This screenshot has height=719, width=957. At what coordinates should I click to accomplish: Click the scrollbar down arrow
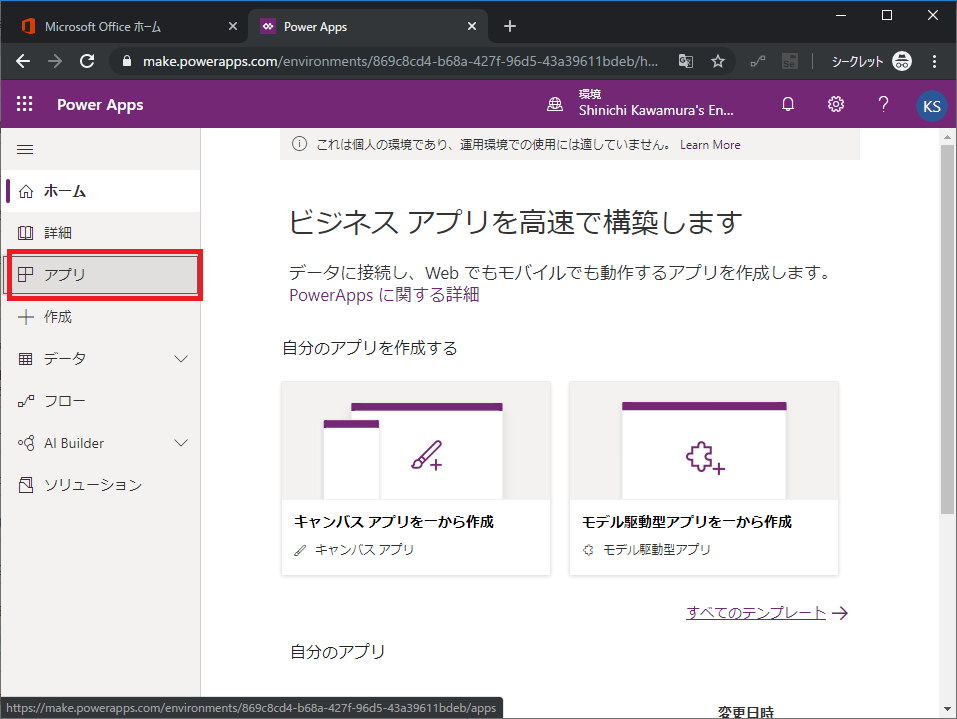click(947, 709)
